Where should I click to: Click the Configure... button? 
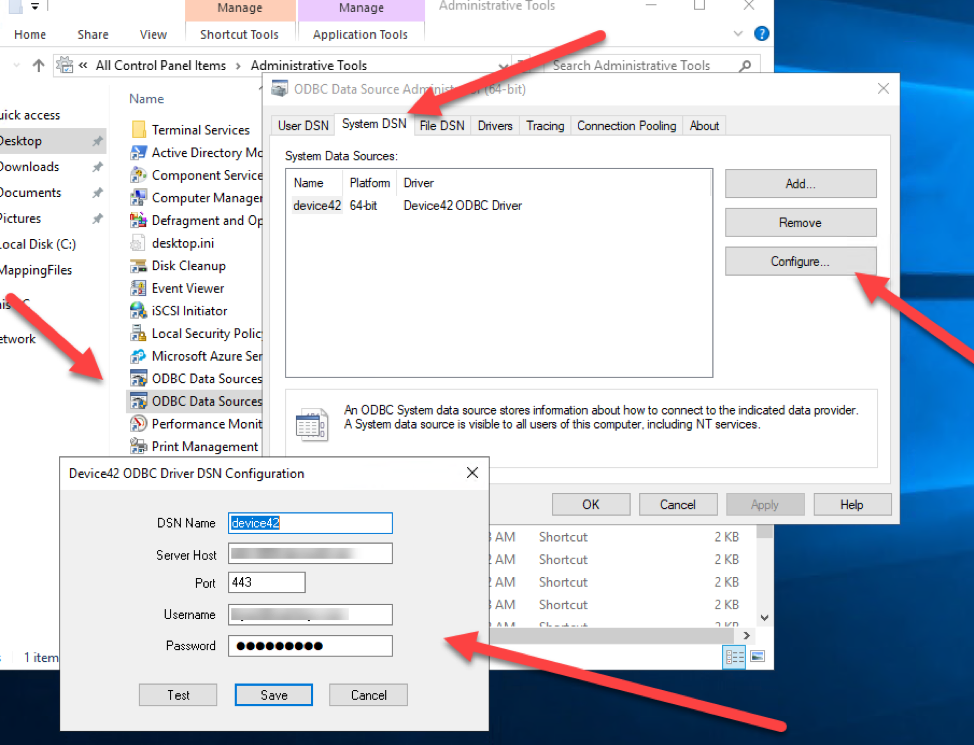(800, 262)
